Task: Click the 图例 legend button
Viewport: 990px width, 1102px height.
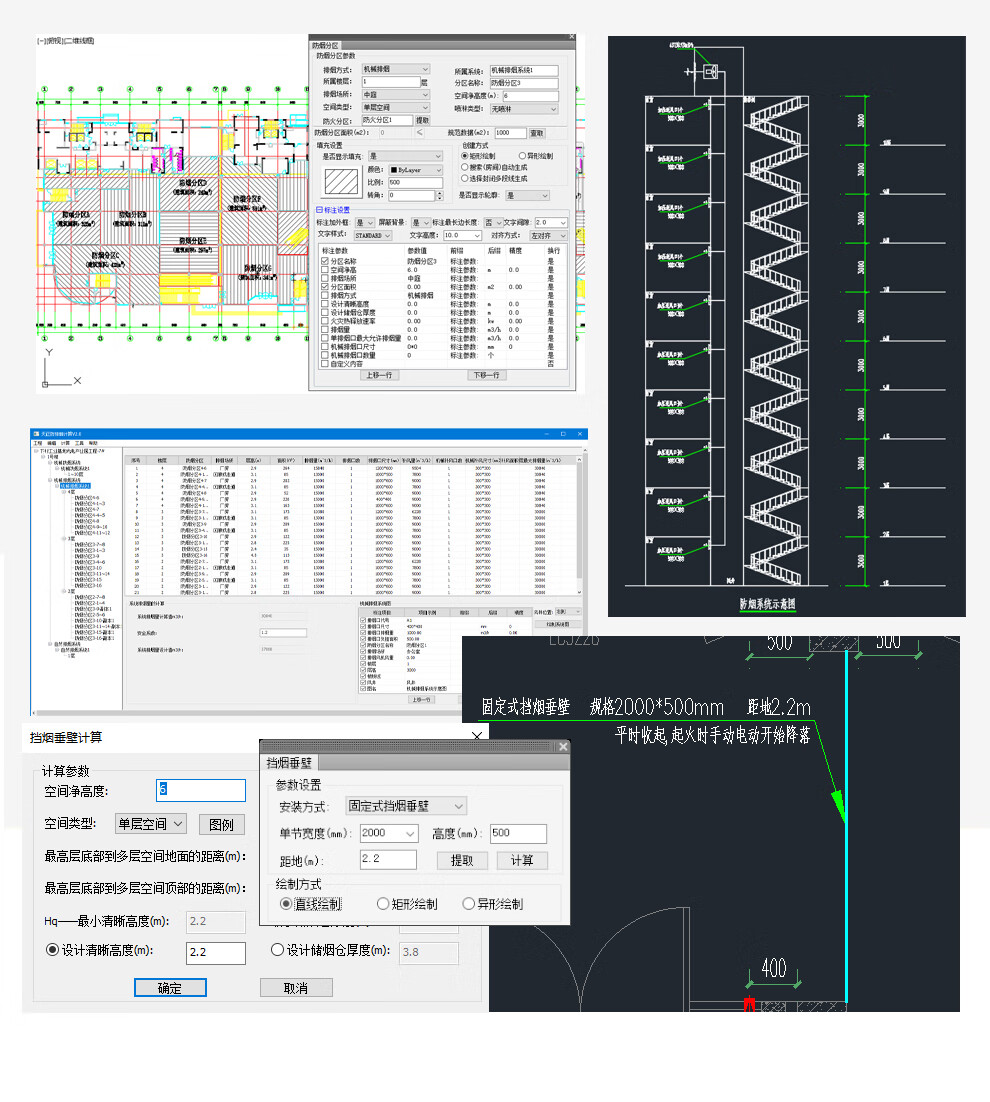Action: 221,824
